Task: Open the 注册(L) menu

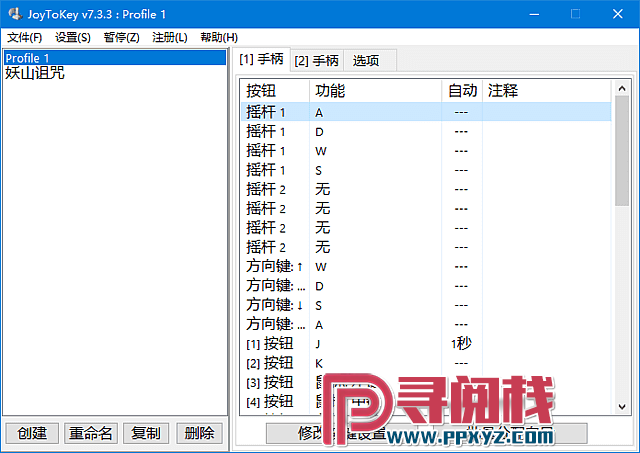Action: tap(169, 38)
